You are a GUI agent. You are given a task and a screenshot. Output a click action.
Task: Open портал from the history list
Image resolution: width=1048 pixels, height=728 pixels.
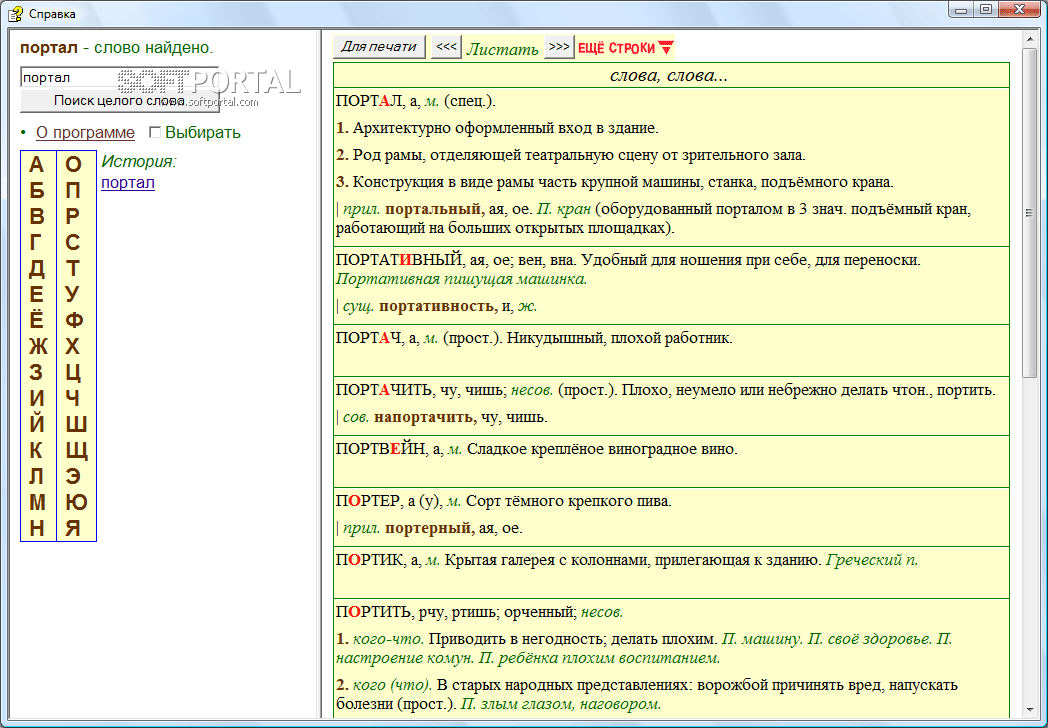[128, 183]
